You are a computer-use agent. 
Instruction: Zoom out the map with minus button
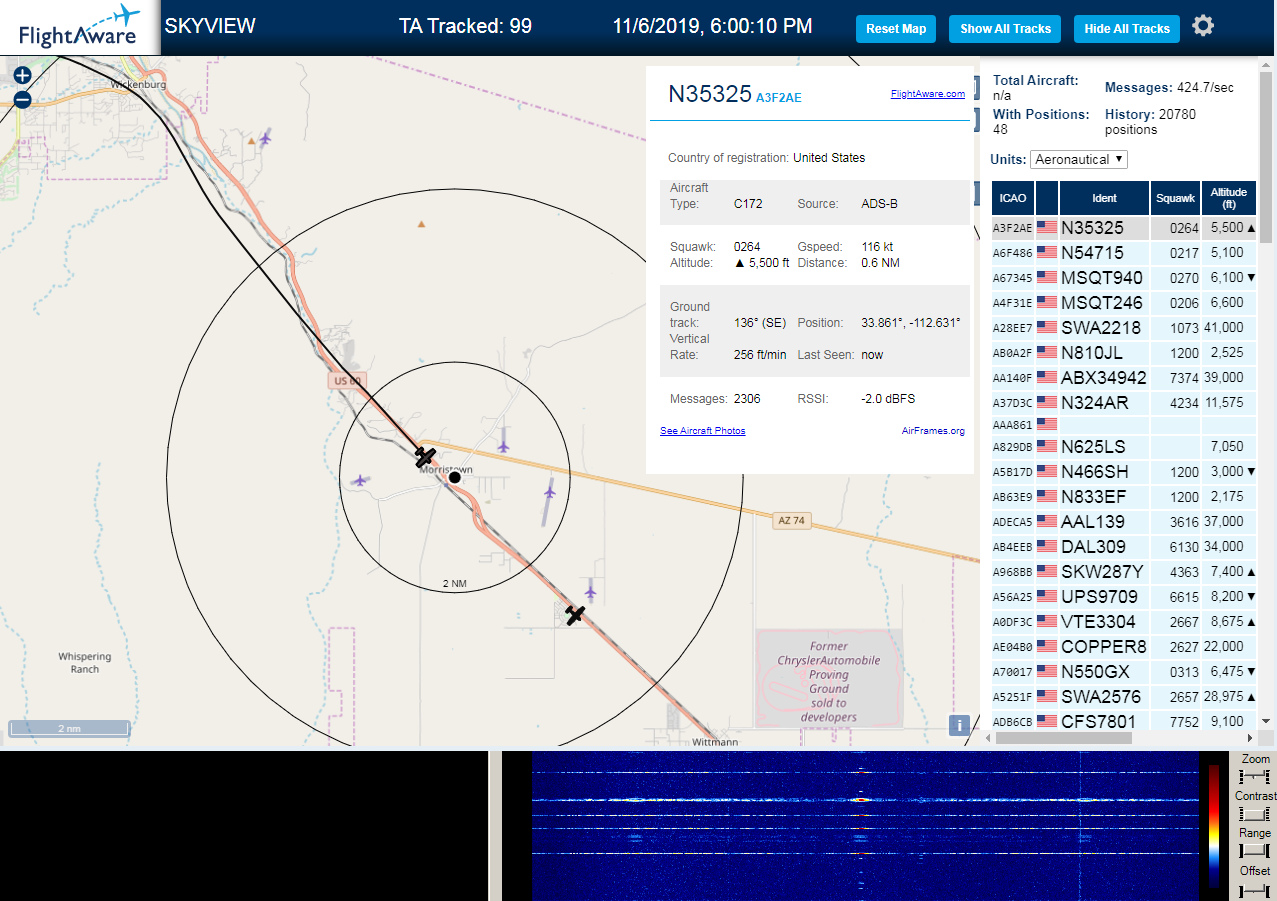click(22, 100)
